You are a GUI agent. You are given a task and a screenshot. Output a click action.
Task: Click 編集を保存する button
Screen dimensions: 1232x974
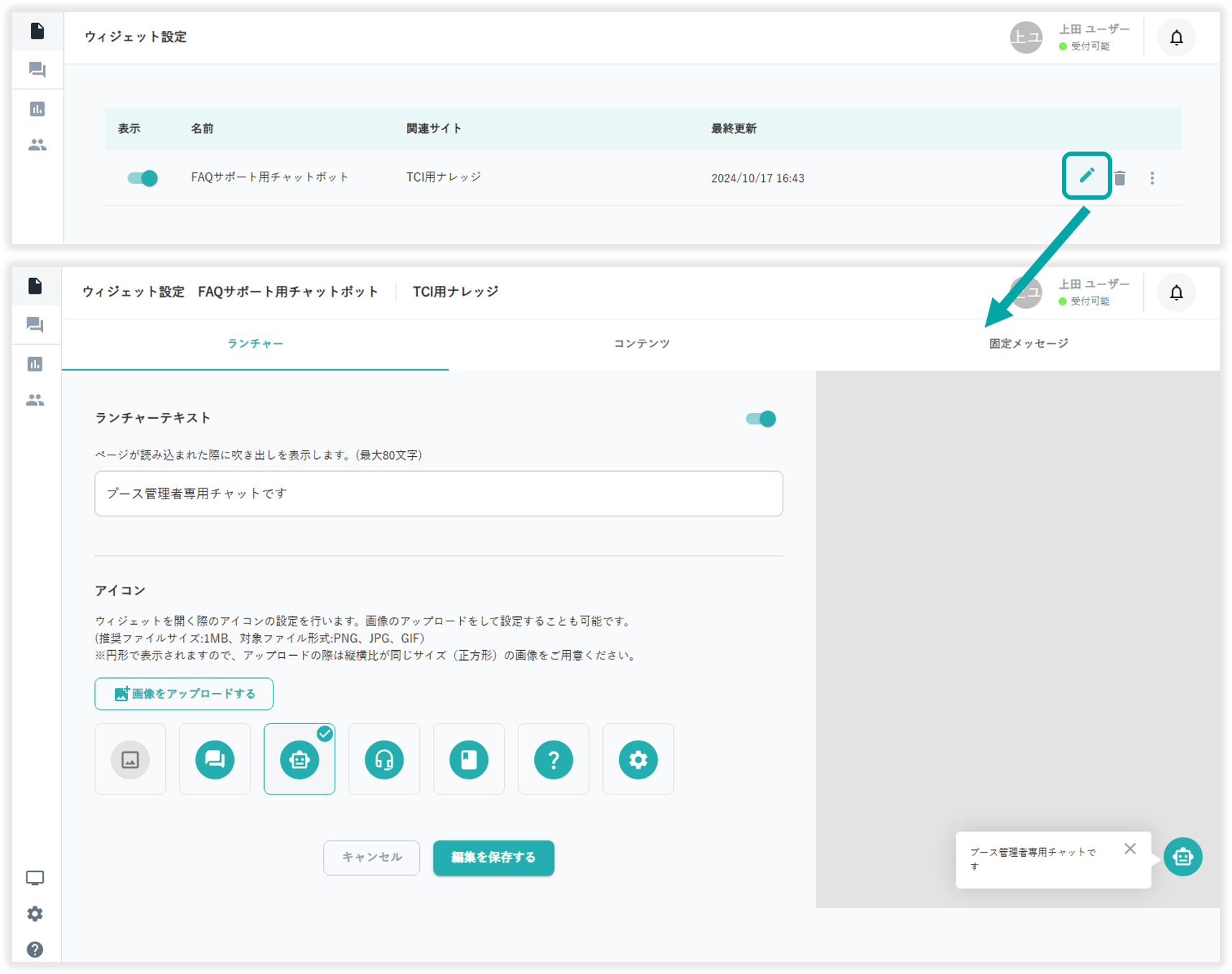pos(493,858)
